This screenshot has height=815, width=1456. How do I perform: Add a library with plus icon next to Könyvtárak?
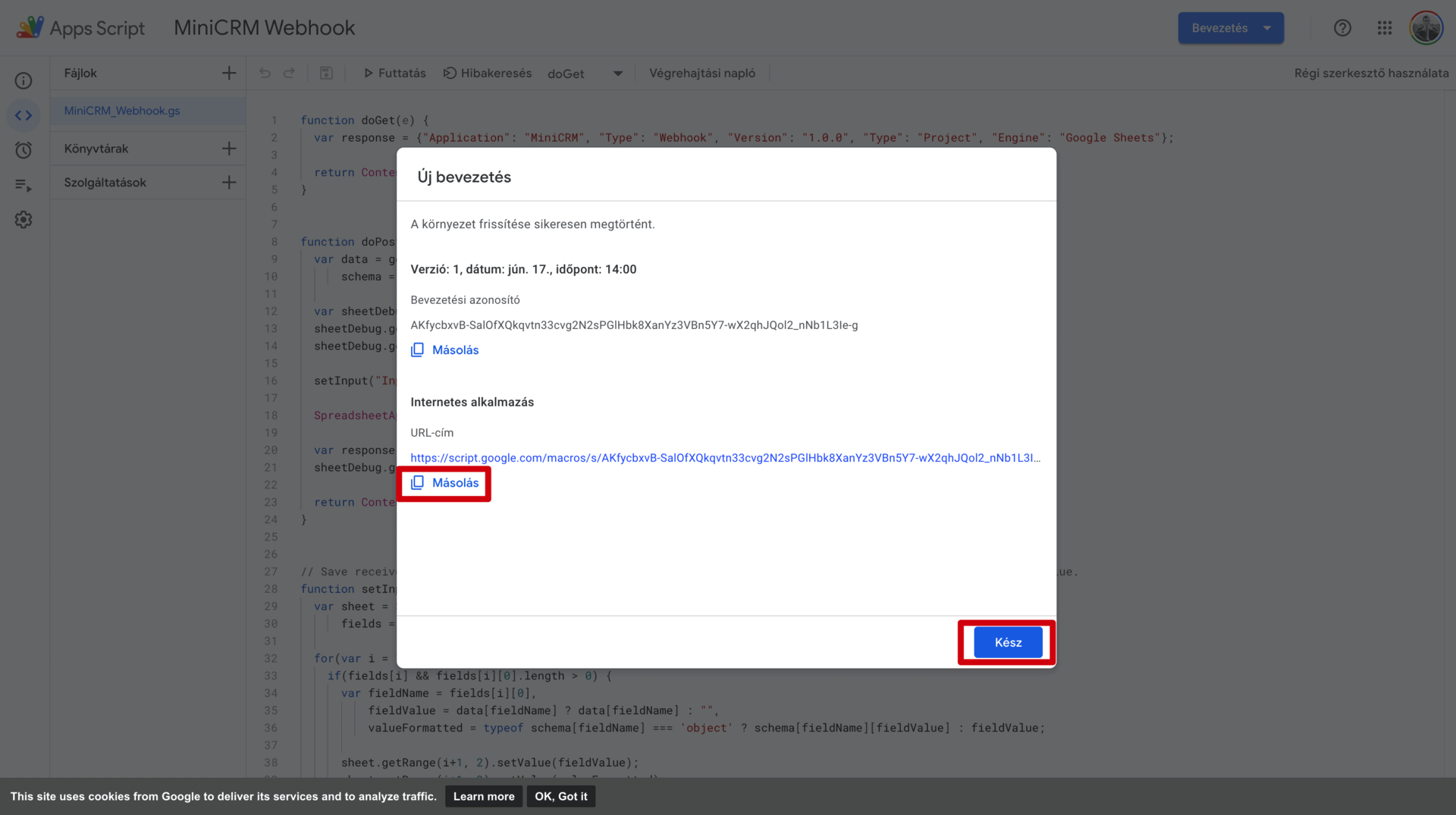[x=229, y=148]
